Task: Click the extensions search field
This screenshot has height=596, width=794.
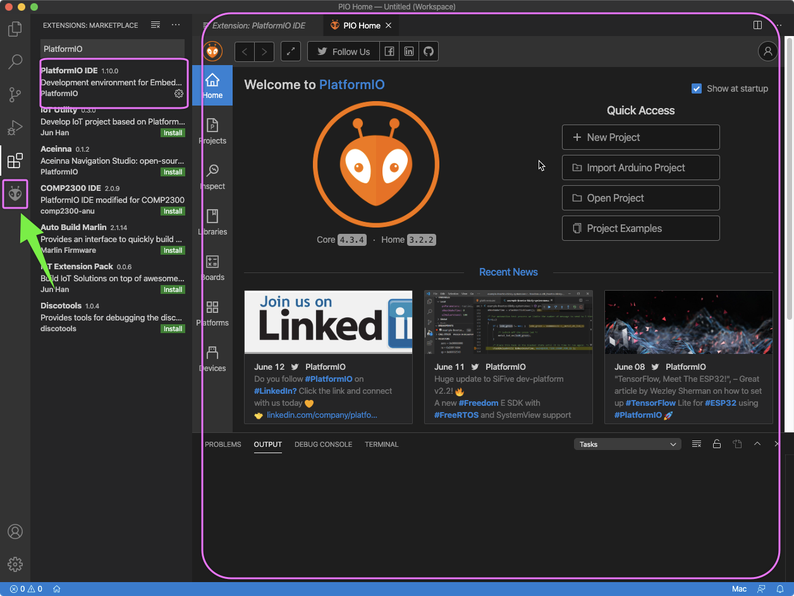Action: point(112,48)
